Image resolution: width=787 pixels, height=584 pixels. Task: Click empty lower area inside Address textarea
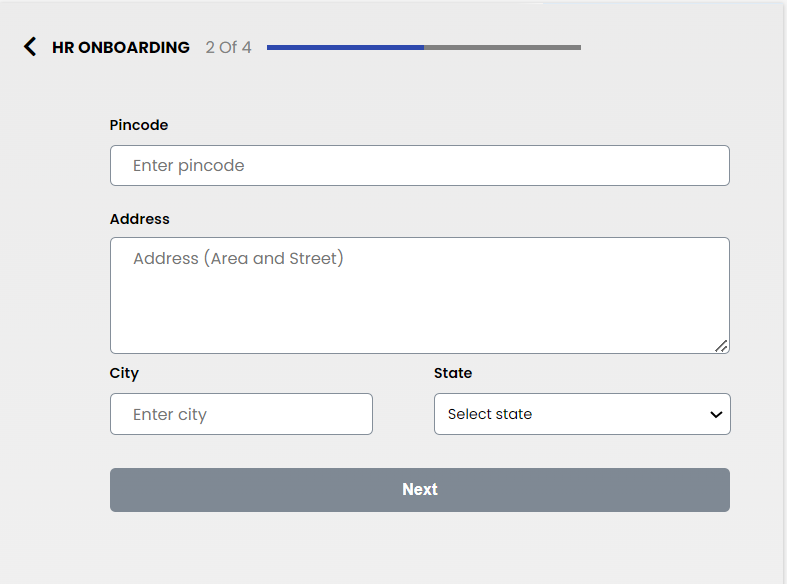[x=420, y=321]
